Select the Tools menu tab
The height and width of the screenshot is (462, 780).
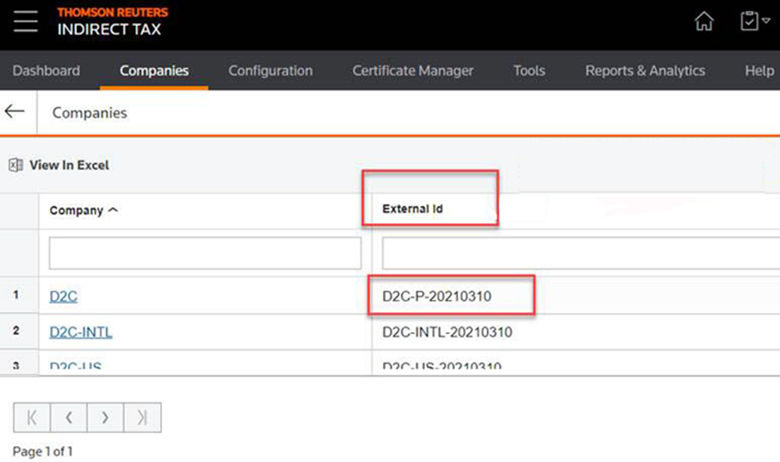(529, 71)
